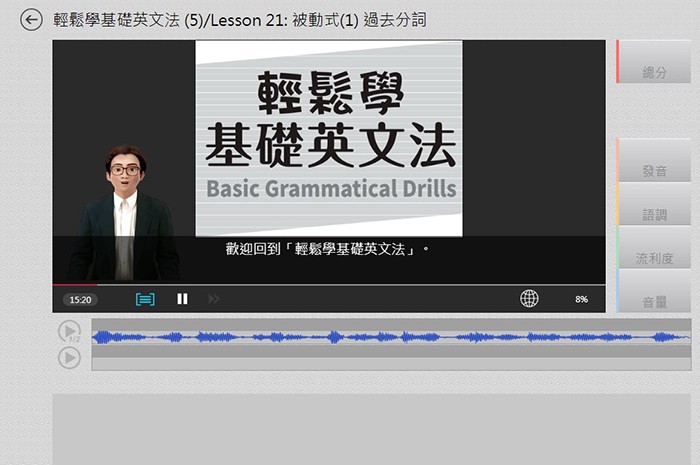This screenshot has height=465, width=700.
Task: Select the 流利度 fluency score tab
Action: [654, 258]
